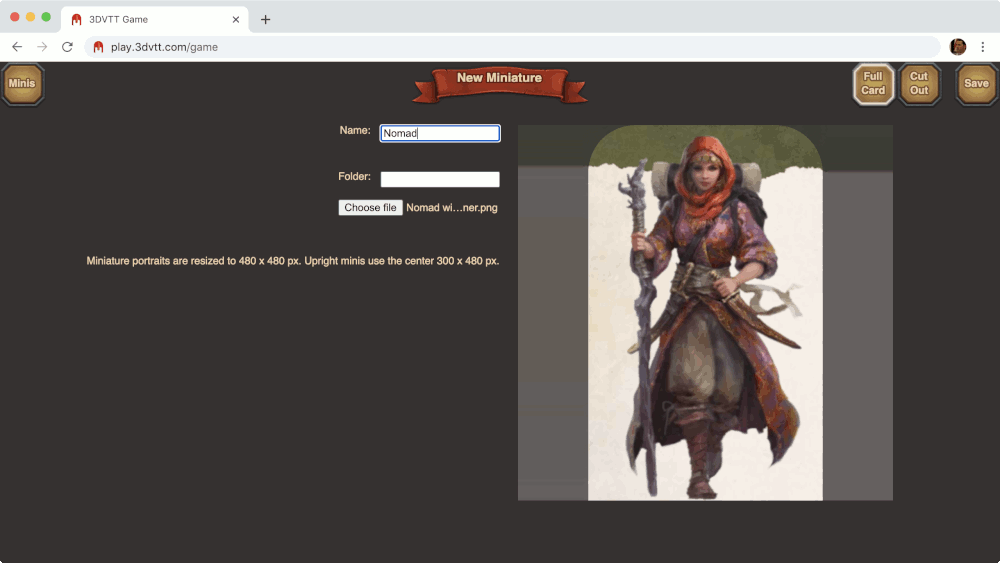Image resolution: width=1000 pixels, height=563 pixels.
Task: Click the Nomad miniature preview image
Action: (705, 312)
